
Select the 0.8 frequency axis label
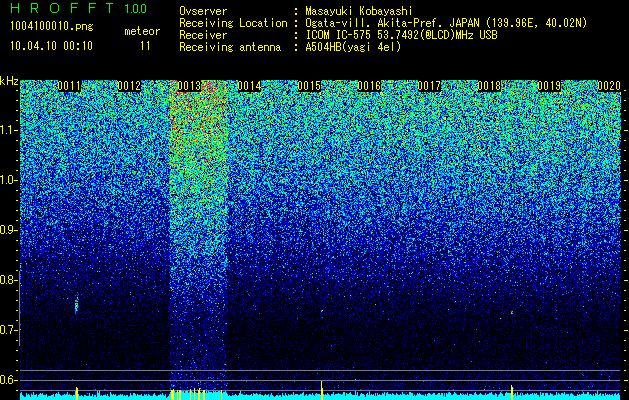tap(9, 280)
